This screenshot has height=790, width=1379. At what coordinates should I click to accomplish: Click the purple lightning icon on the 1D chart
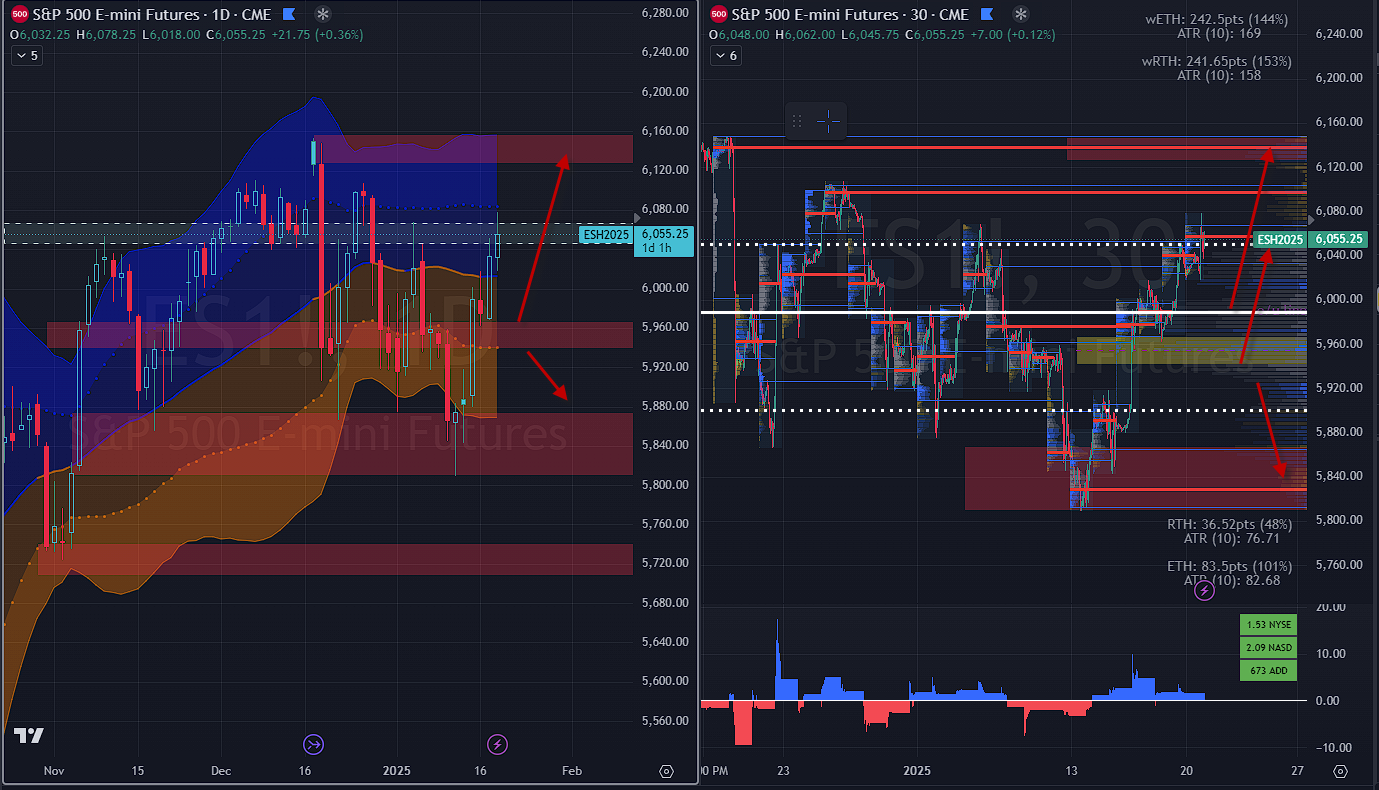coord(497,744)
